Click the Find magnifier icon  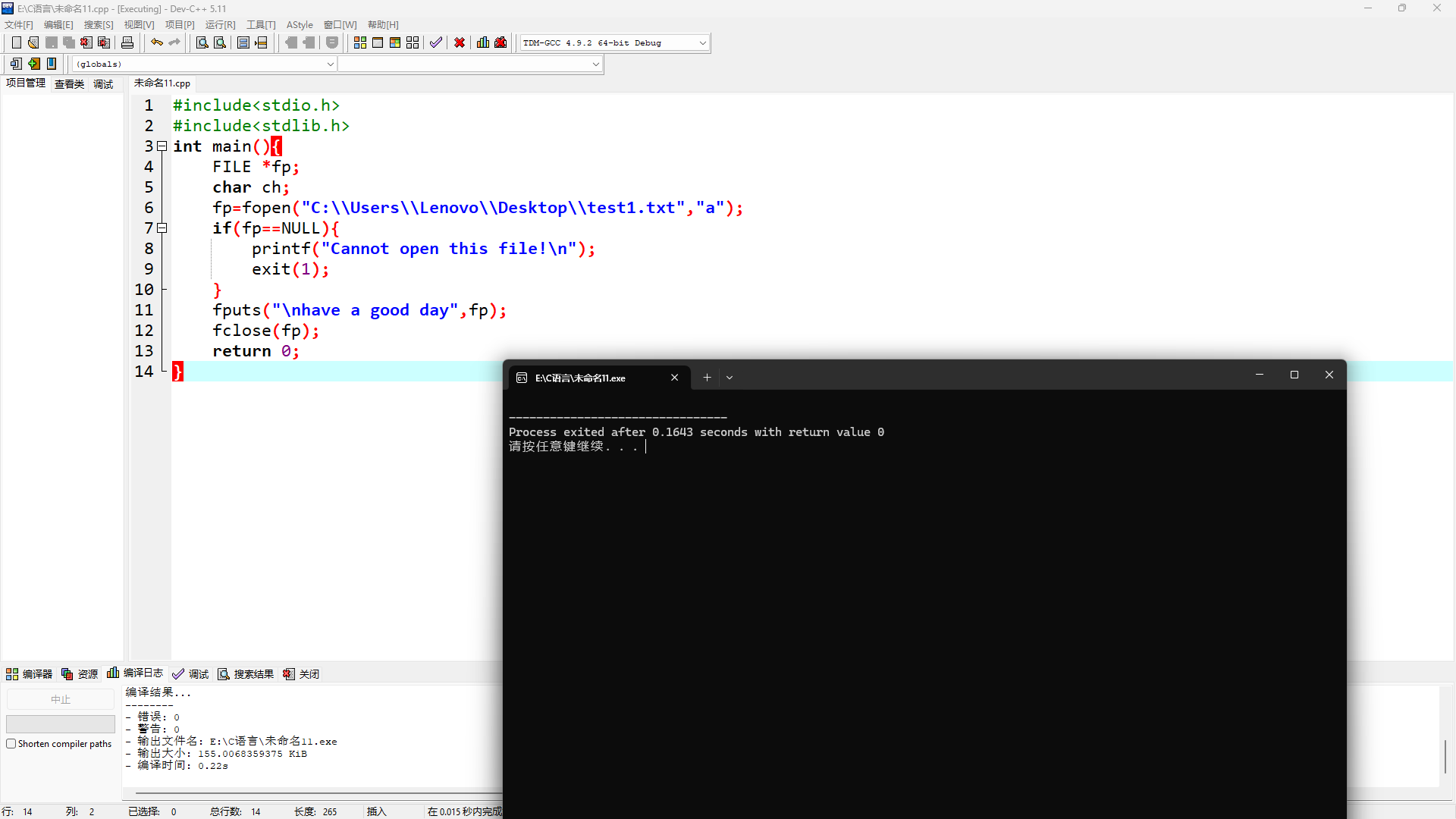[202, 42]
